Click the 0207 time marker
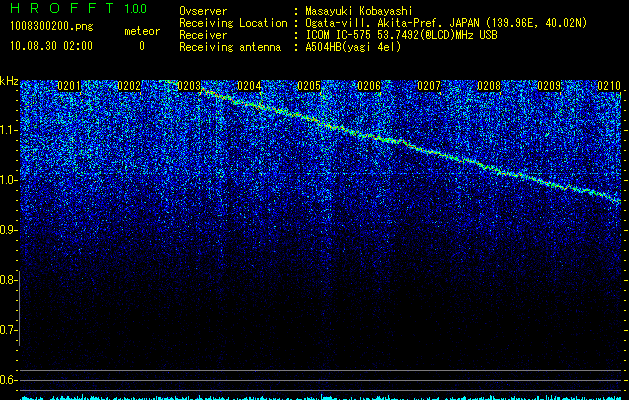Image resolution: width=629 pixels, height=400 pixels. [x=429, y=85]
